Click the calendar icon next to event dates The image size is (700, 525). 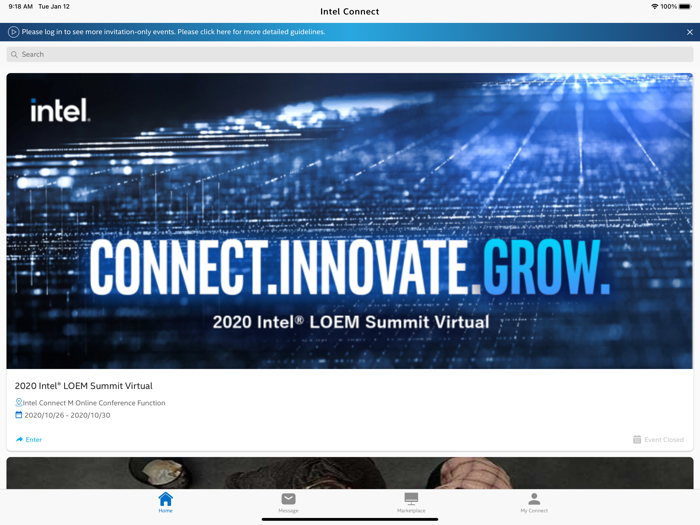click(19, 415)
